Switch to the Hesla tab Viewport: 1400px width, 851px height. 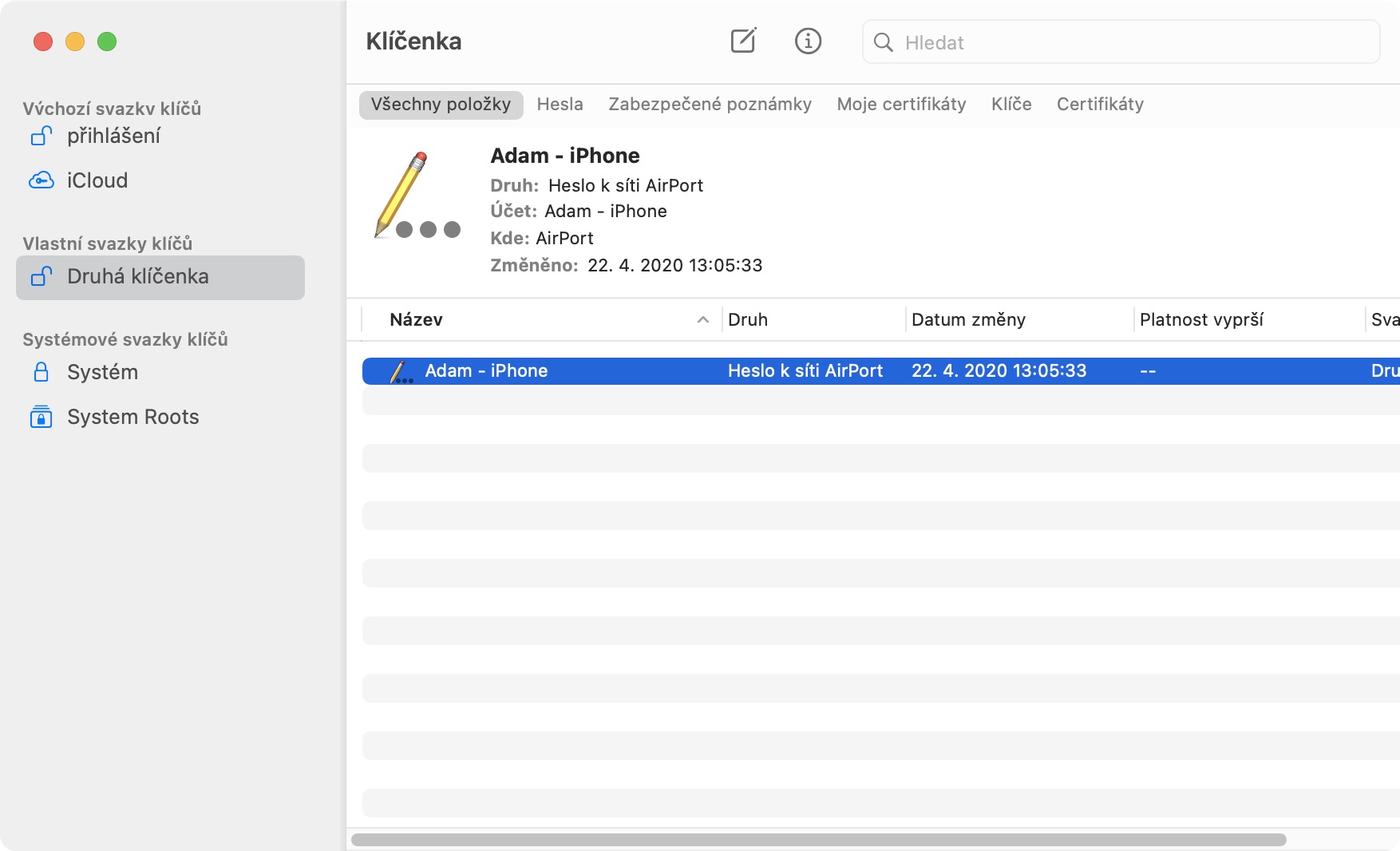click(560, 105)
